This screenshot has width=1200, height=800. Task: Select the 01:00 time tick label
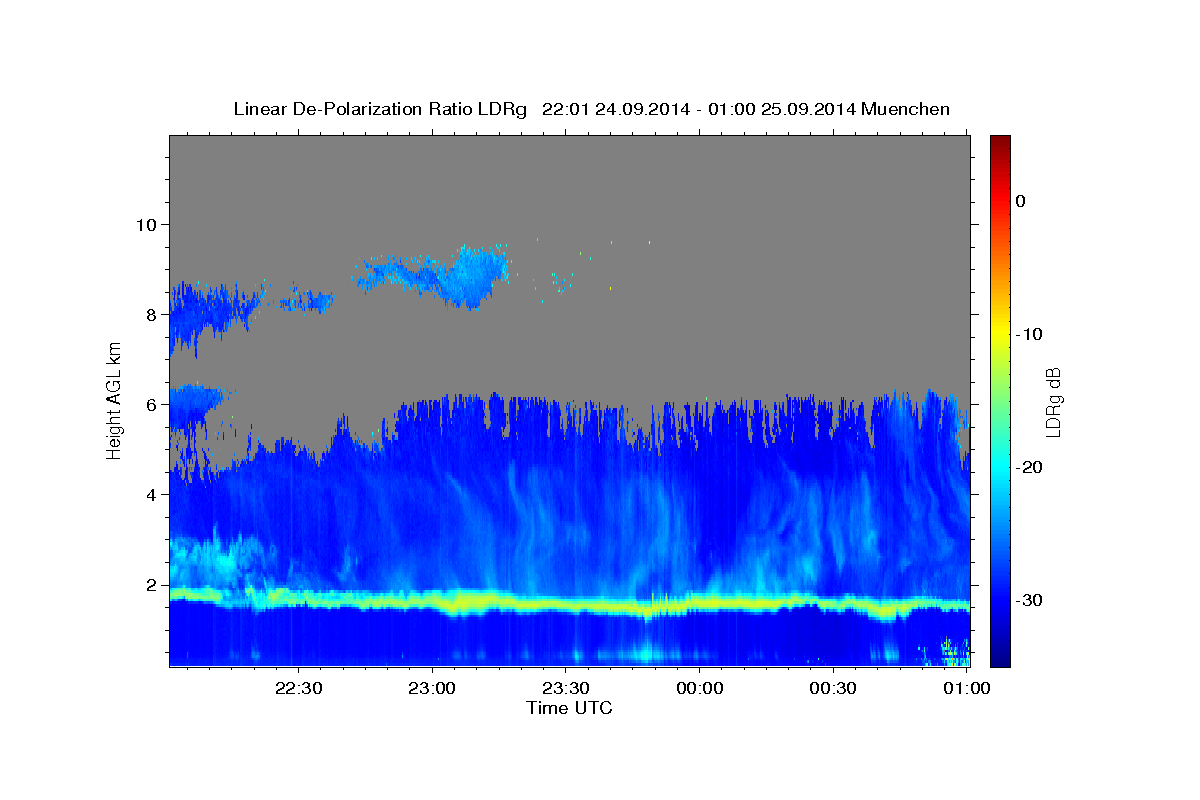[x=966, y=689]
